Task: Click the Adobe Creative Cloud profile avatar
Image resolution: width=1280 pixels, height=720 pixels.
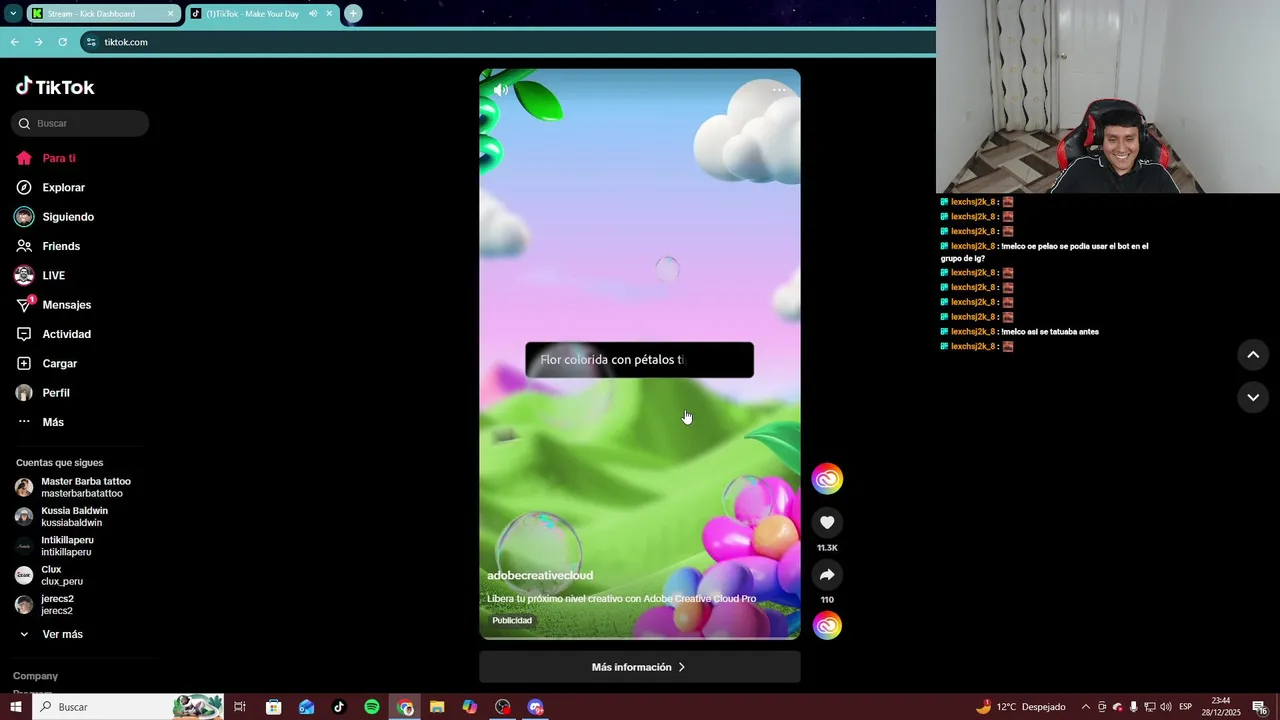Action: click(x=827, y=479)
